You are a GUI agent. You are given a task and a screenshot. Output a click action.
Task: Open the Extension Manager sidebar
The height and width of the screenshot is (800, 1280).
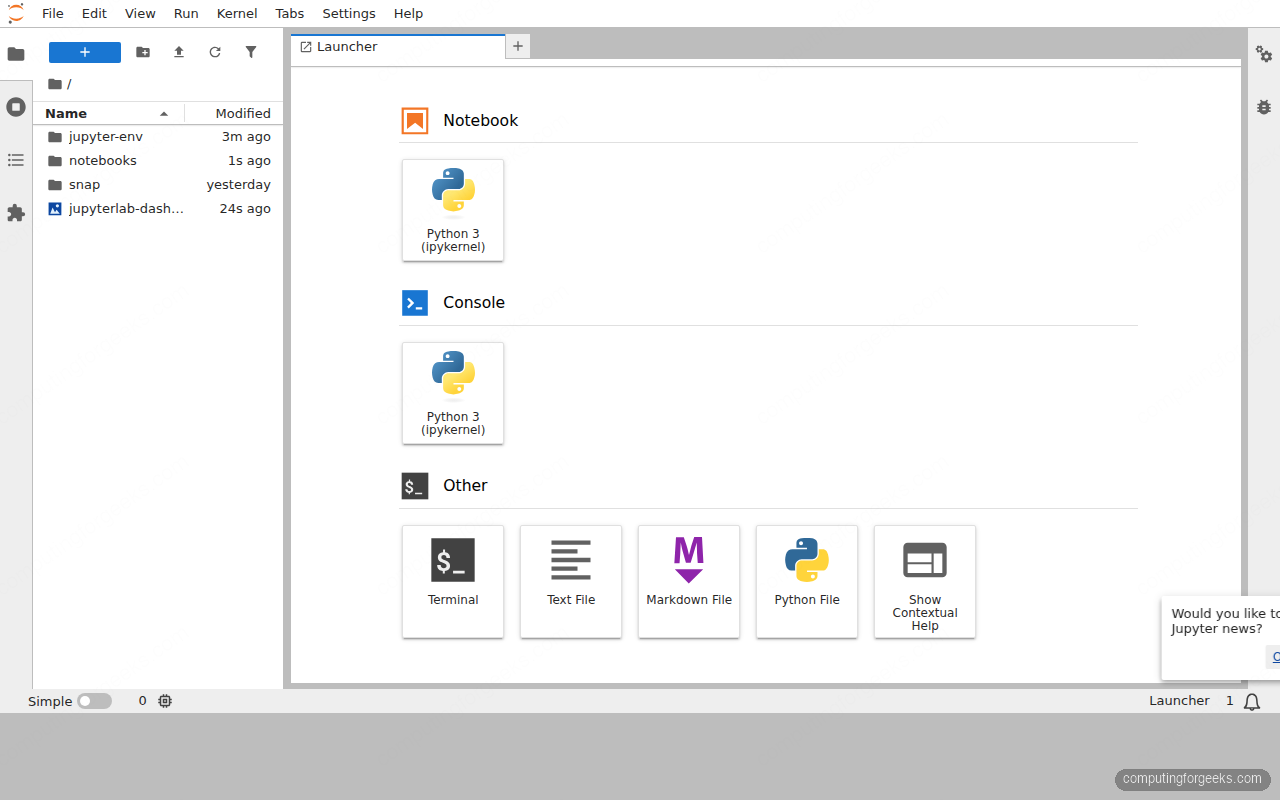click(x=16, y=213)
